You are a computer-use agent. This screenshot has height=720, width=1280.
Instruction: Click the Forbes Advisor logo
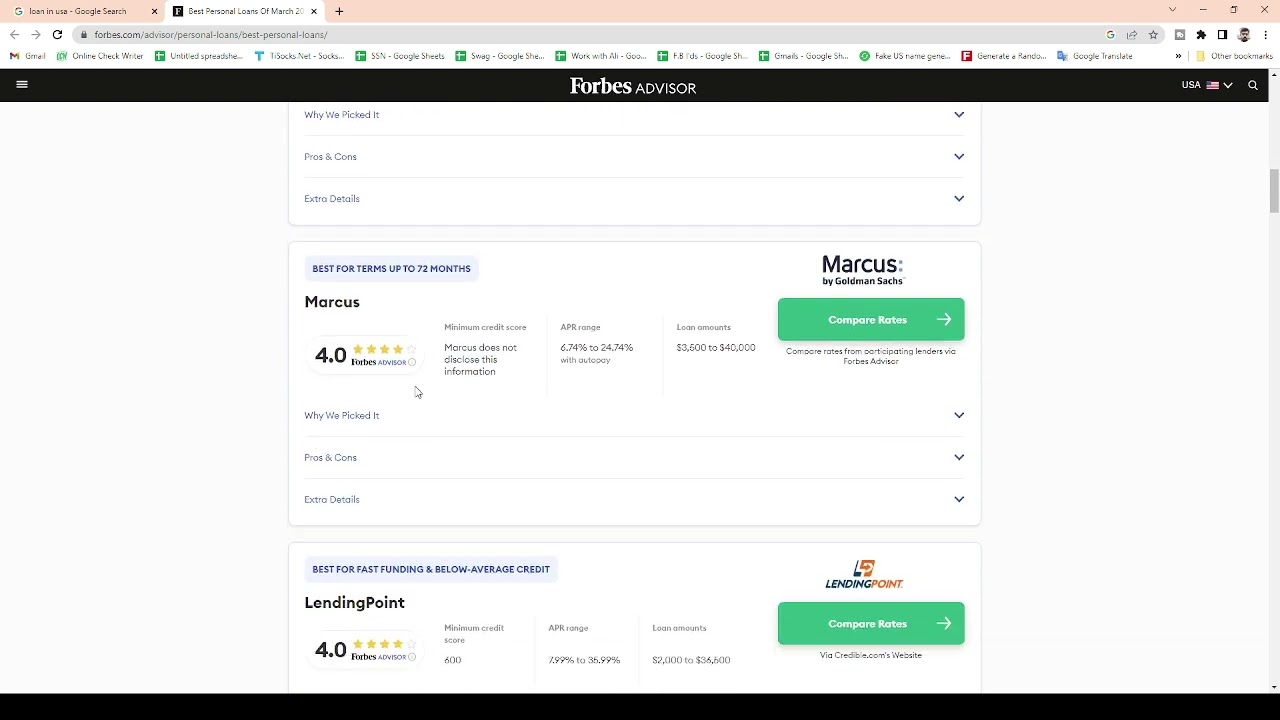633,86
